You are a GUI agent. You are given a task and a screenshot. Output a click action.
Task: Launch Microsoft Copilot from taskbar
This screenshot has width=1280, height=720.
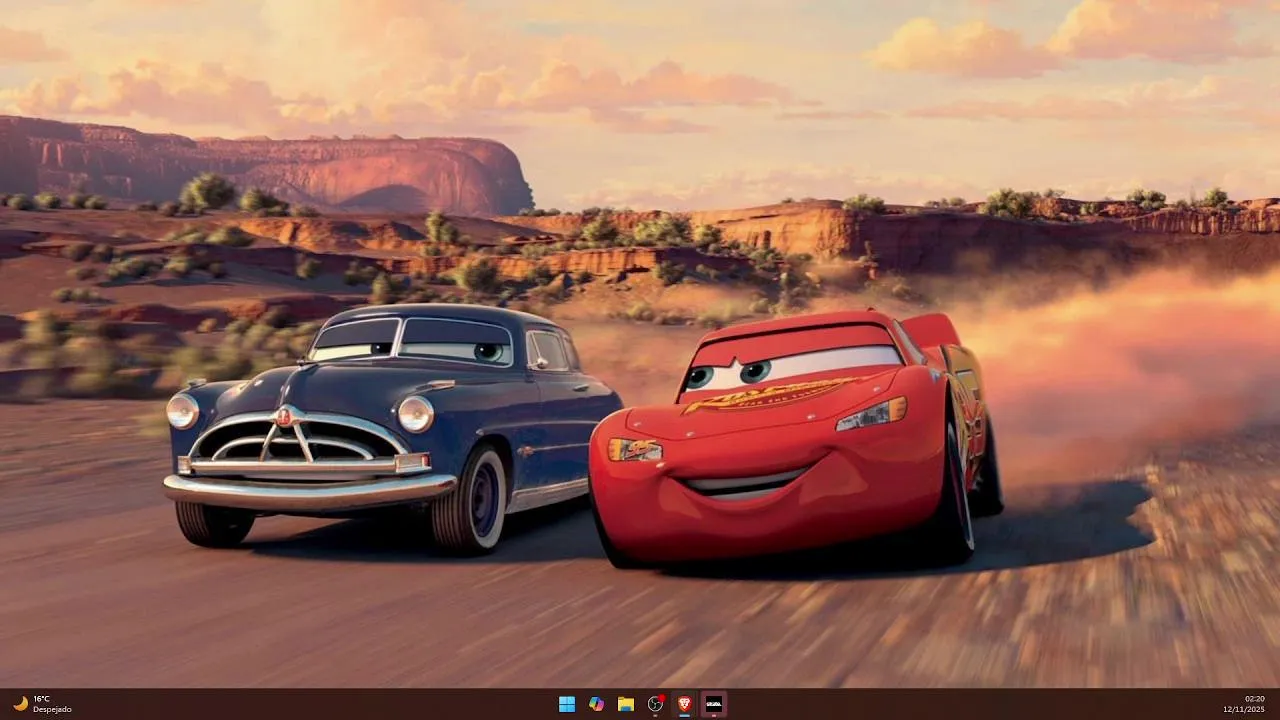[x=596, y=704]
